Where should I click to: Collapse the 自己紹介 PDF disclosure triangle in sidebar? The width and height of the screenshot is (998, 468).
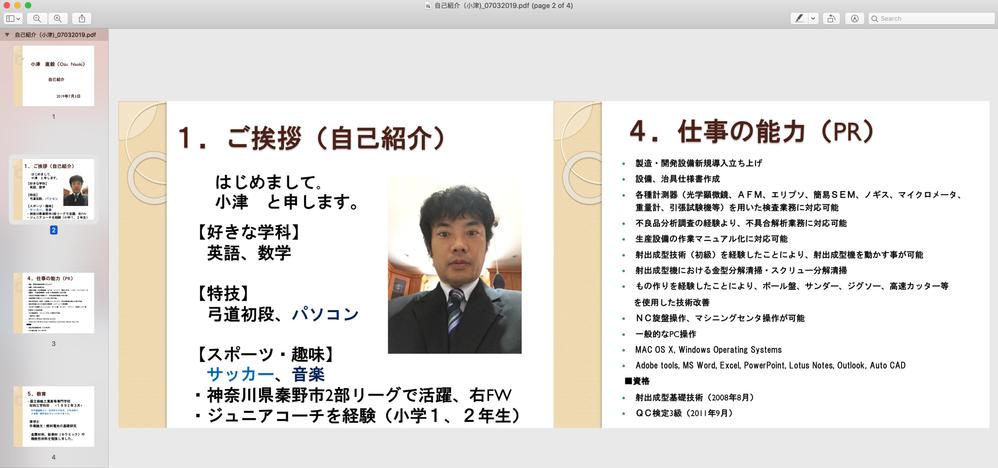point(7,34)
